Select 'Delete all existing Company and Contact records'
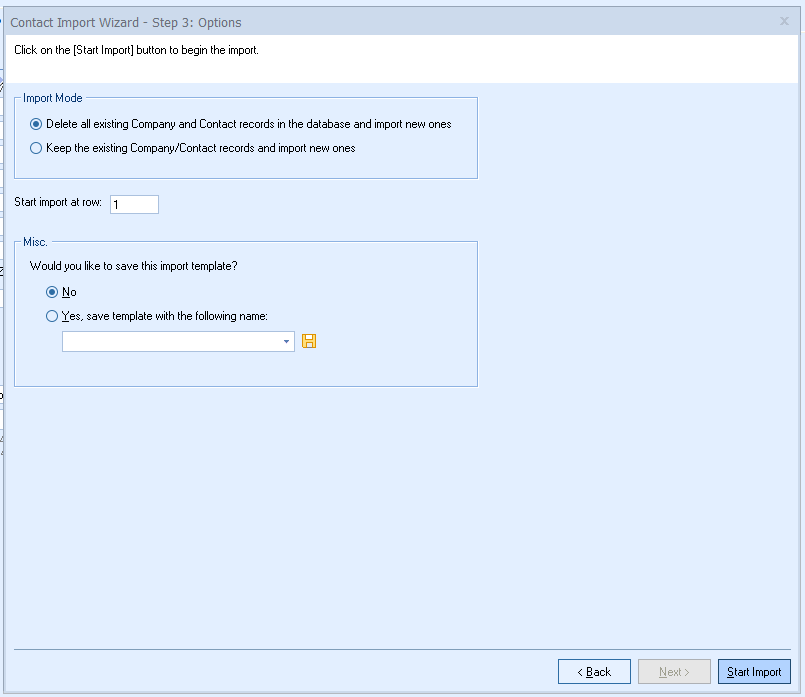The width and height of the screenshot is (805, 697). [x=37, y=125]
